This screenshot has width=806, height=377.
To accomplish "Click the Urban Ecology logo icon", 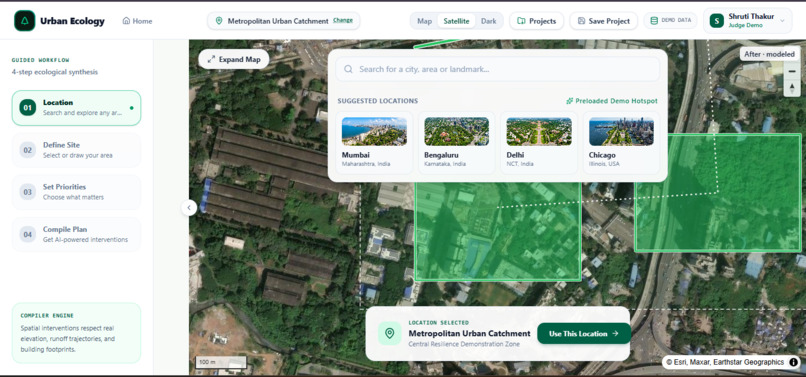I will [x=24, y=21].
